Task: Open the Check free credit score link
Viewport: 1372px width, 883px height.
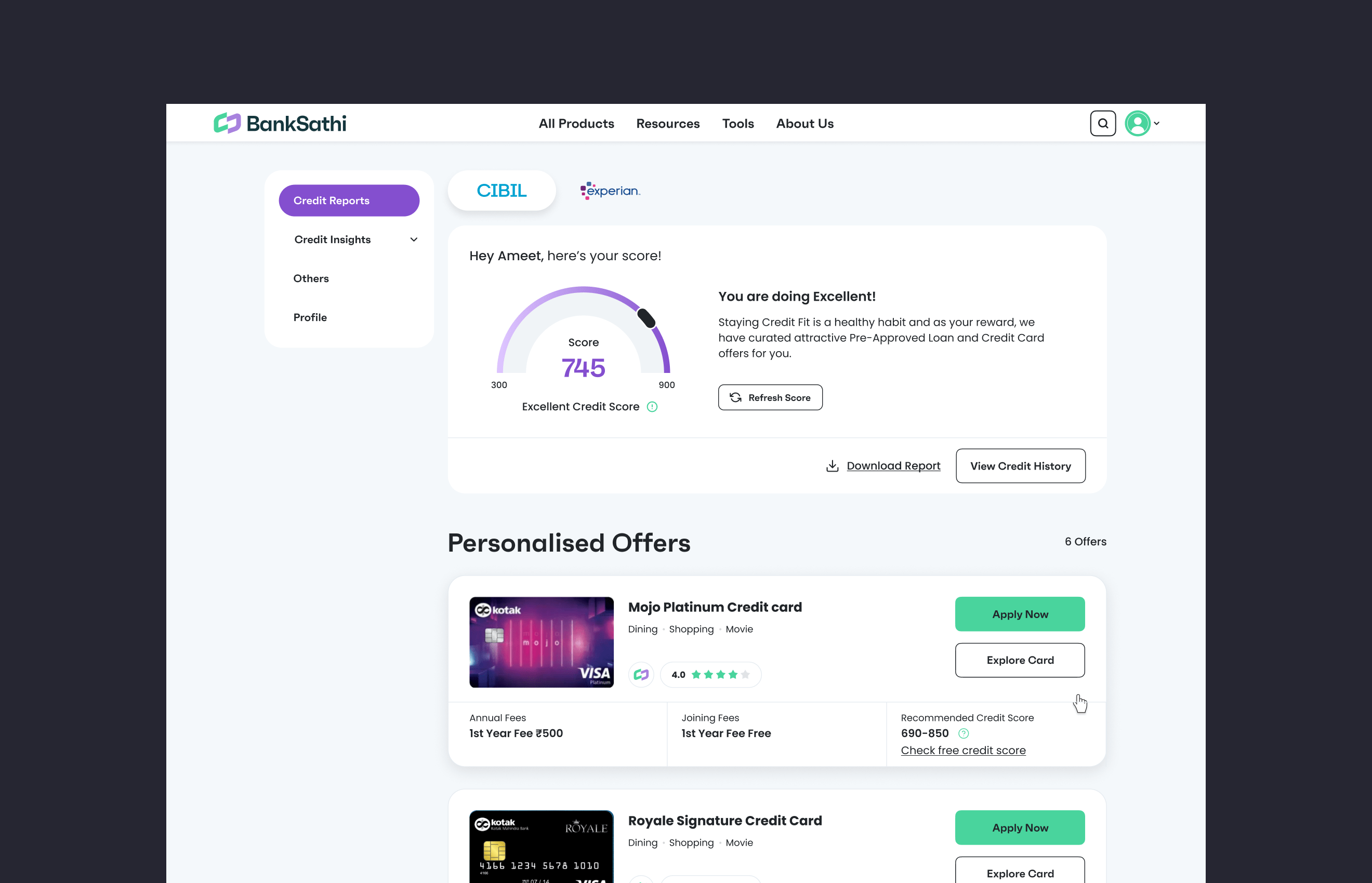Action: (963, 750)
